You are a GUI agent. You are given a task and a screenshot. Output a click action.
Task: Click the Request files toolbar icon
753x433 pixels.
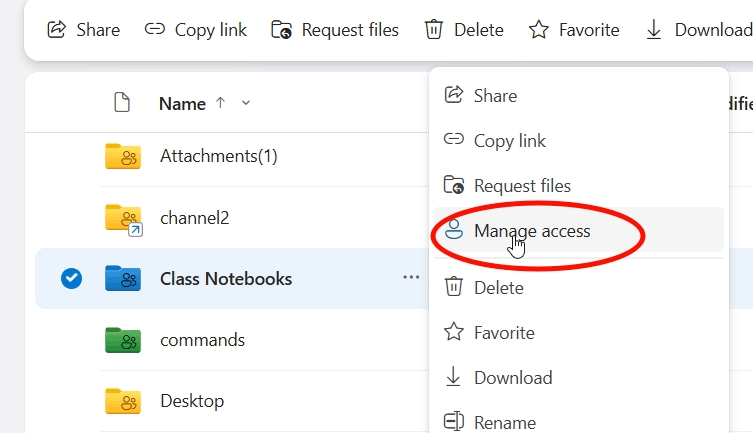point(281,30)
